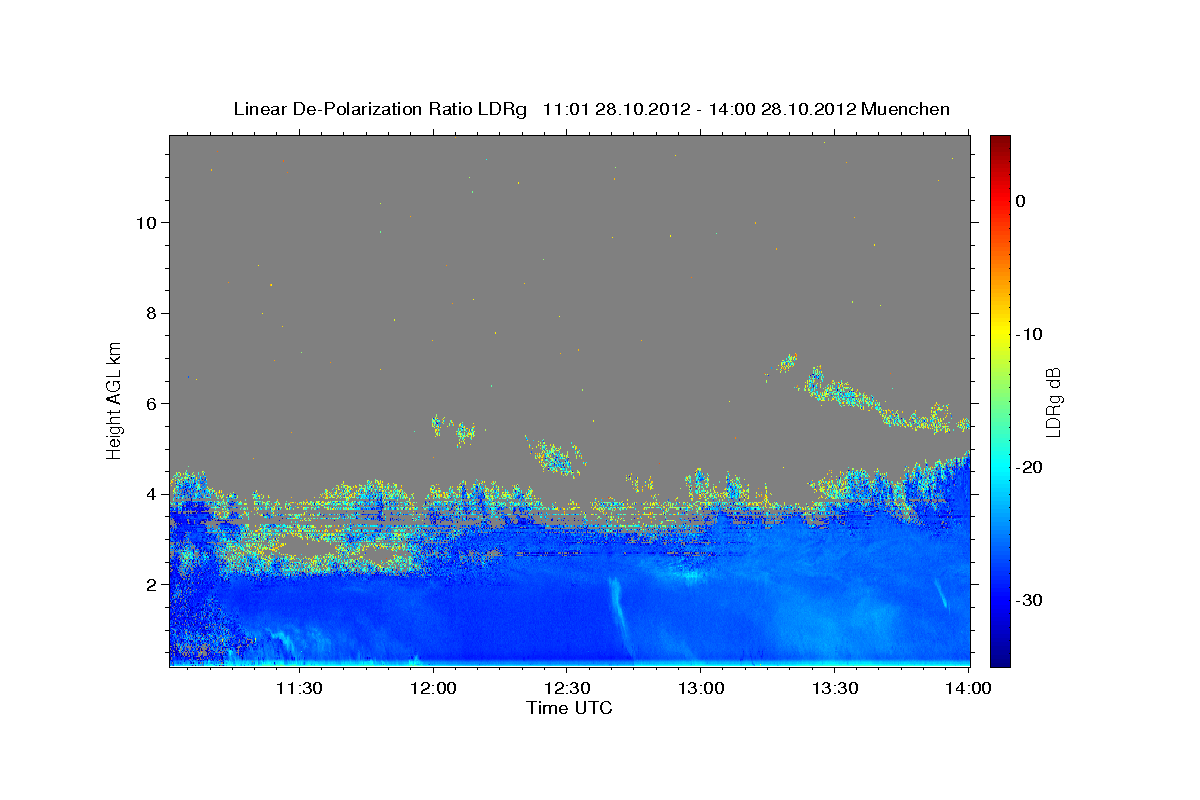The width and height of the screenshot is (1200, 800).
Task: Click the 'LDRg dB' colorbar label
Action: [1052, 402]
